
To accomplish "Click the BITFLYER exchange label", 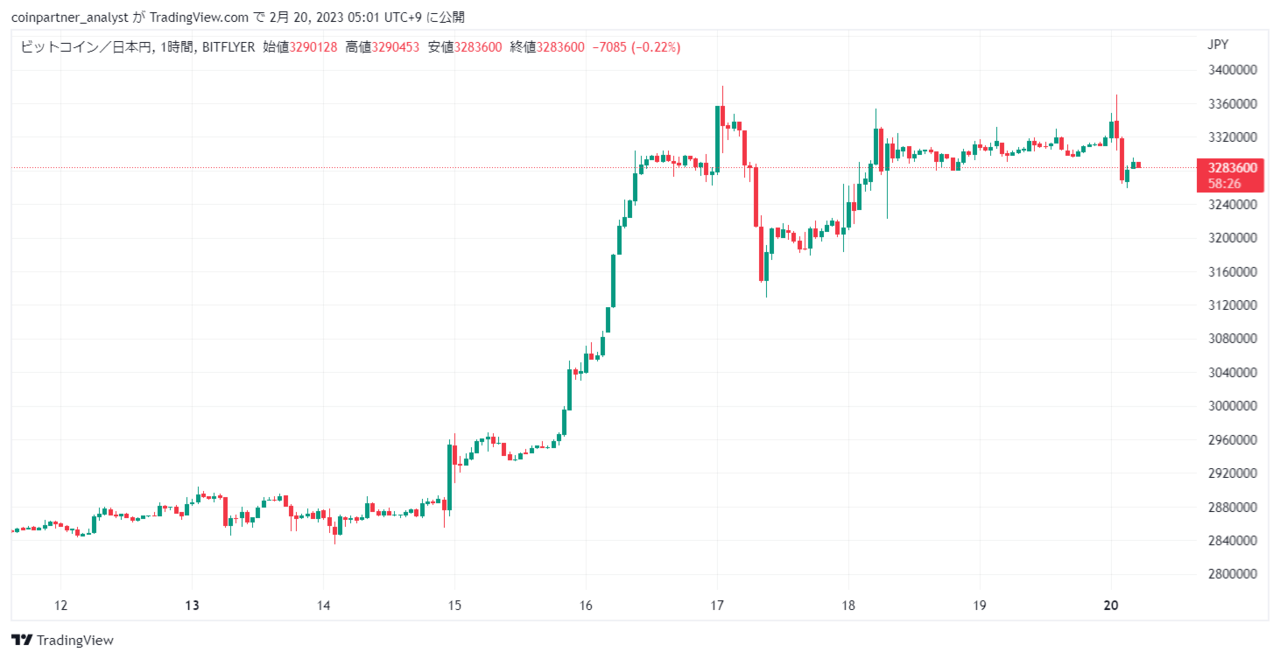I will click(227, 47).
